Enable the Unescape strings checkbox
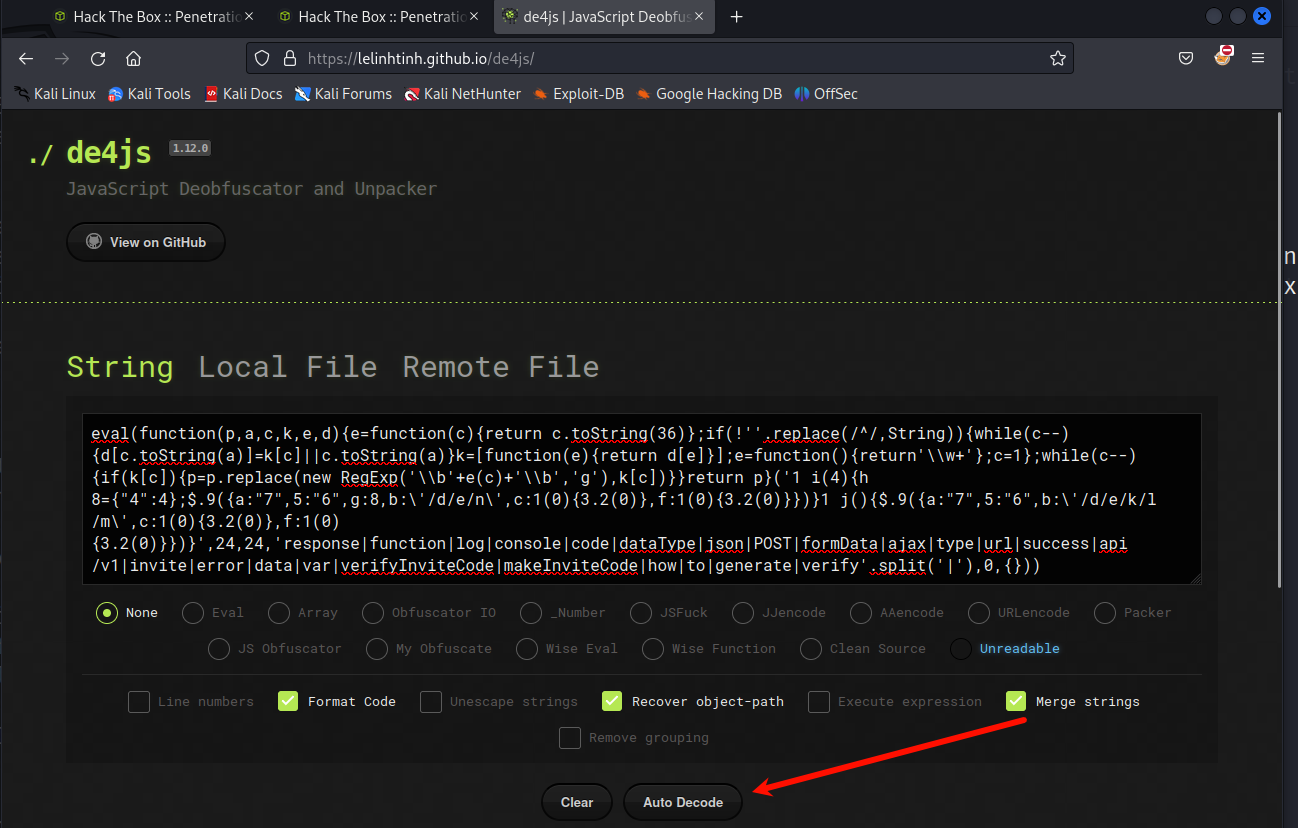 coord(431,701)
